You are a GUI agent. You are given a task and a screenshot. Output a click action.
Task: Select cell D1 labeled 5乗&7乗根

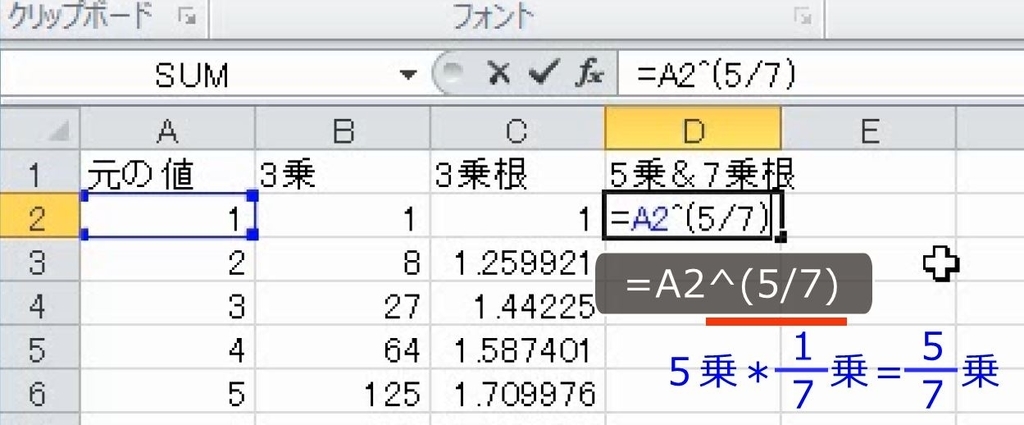pos(693,173)
